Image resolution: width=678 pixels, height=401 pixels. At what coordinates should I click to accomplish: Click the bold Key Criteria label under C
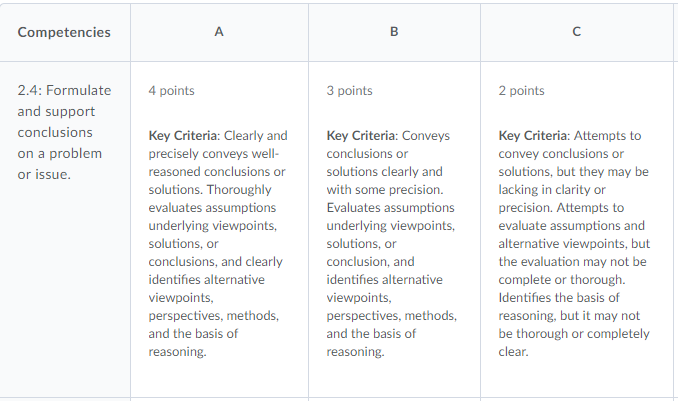click(x=534, y=136)
